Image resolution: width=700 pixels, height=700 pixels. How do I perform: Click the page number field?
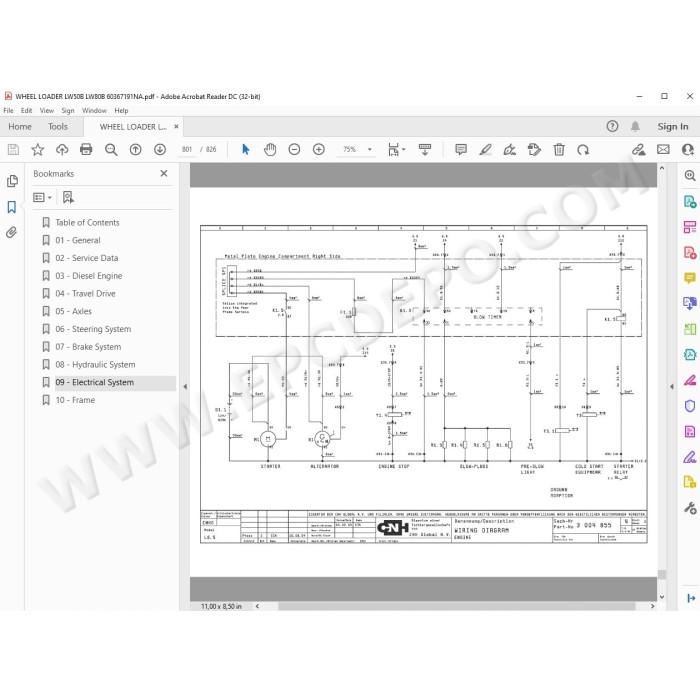[x=187, y=150]
